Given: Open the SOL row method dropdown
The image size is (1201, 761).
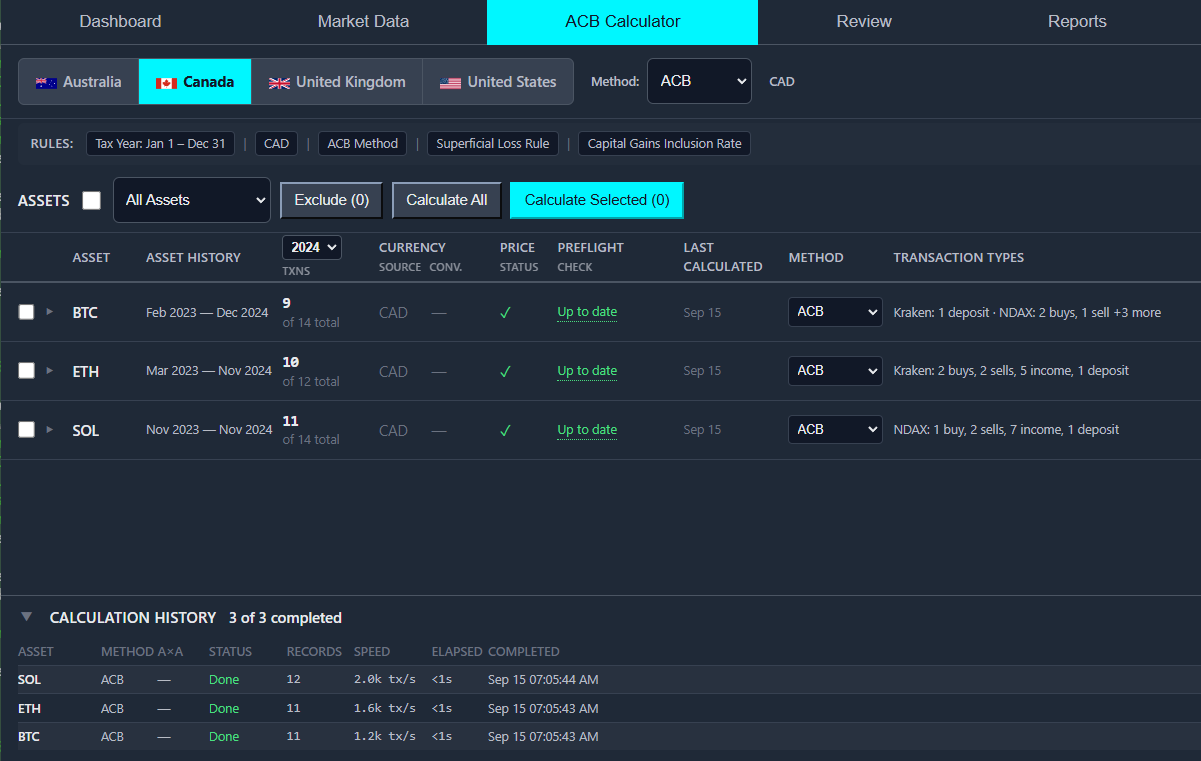Looking at the screenshot, I should click(835, 430).
